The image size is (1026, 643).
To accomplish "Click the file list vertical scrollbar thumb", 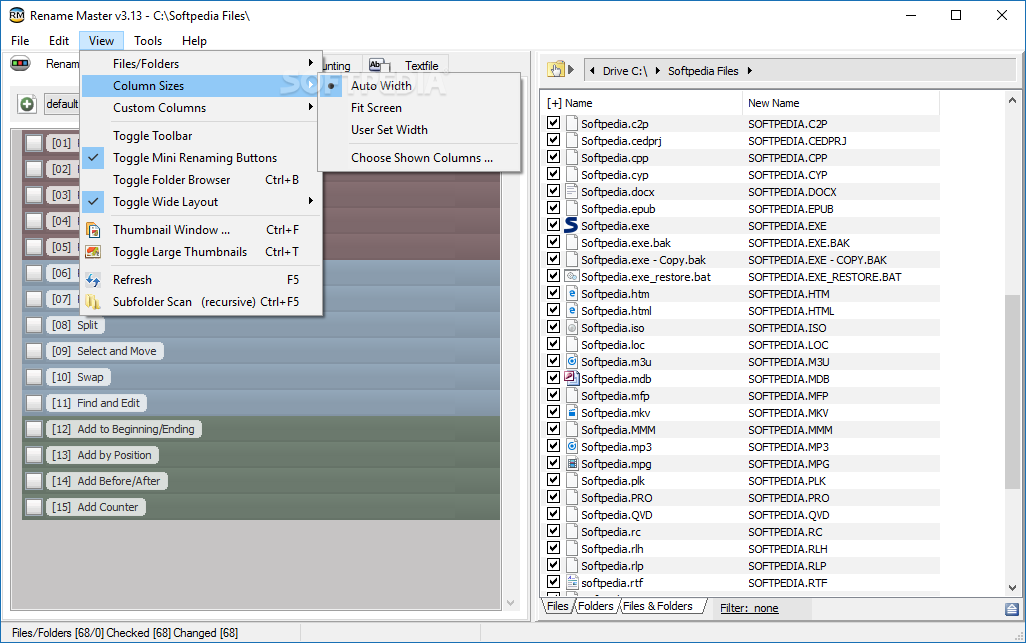I will click(1012, 391).
